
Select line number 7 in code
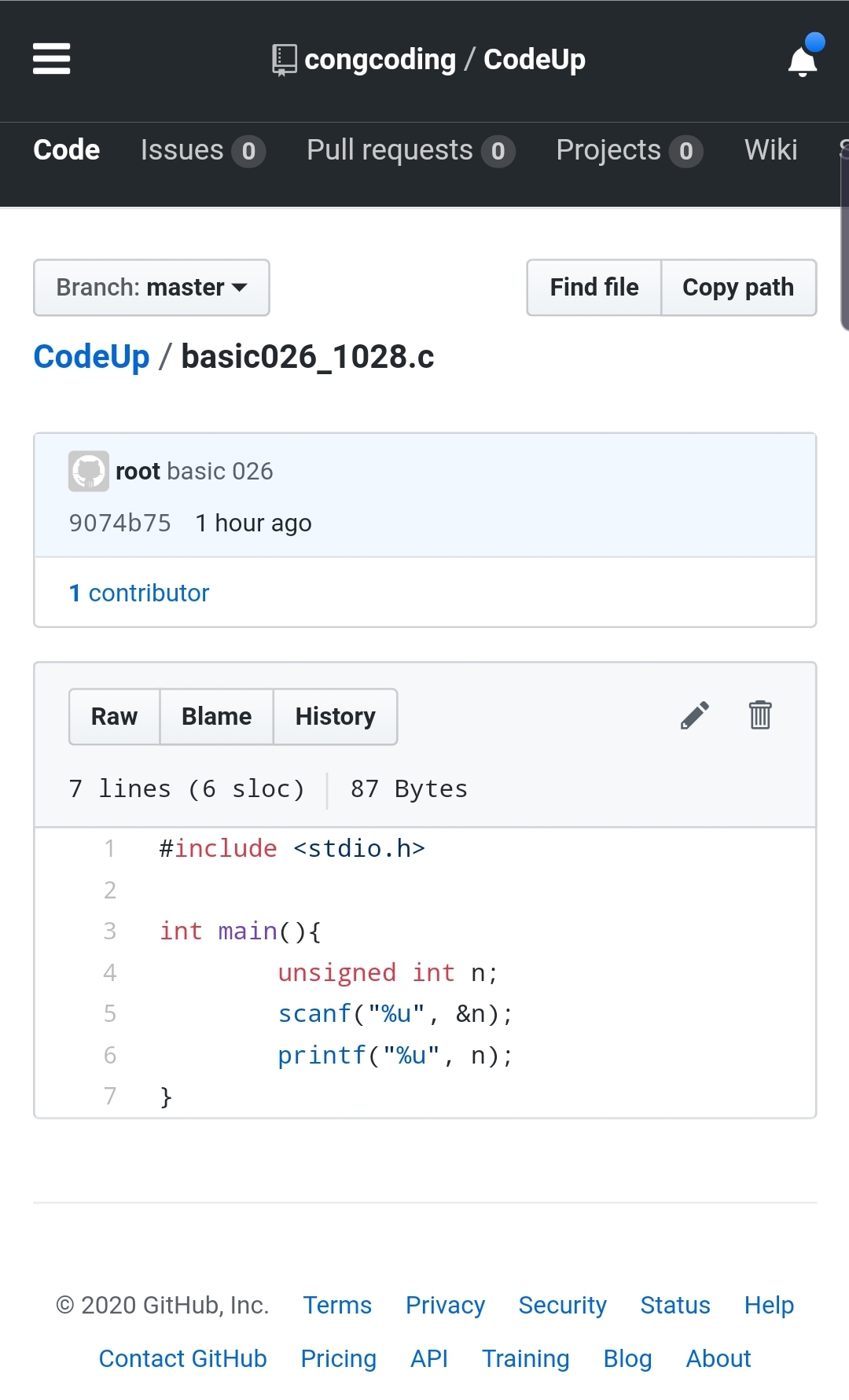point(110,1097)
